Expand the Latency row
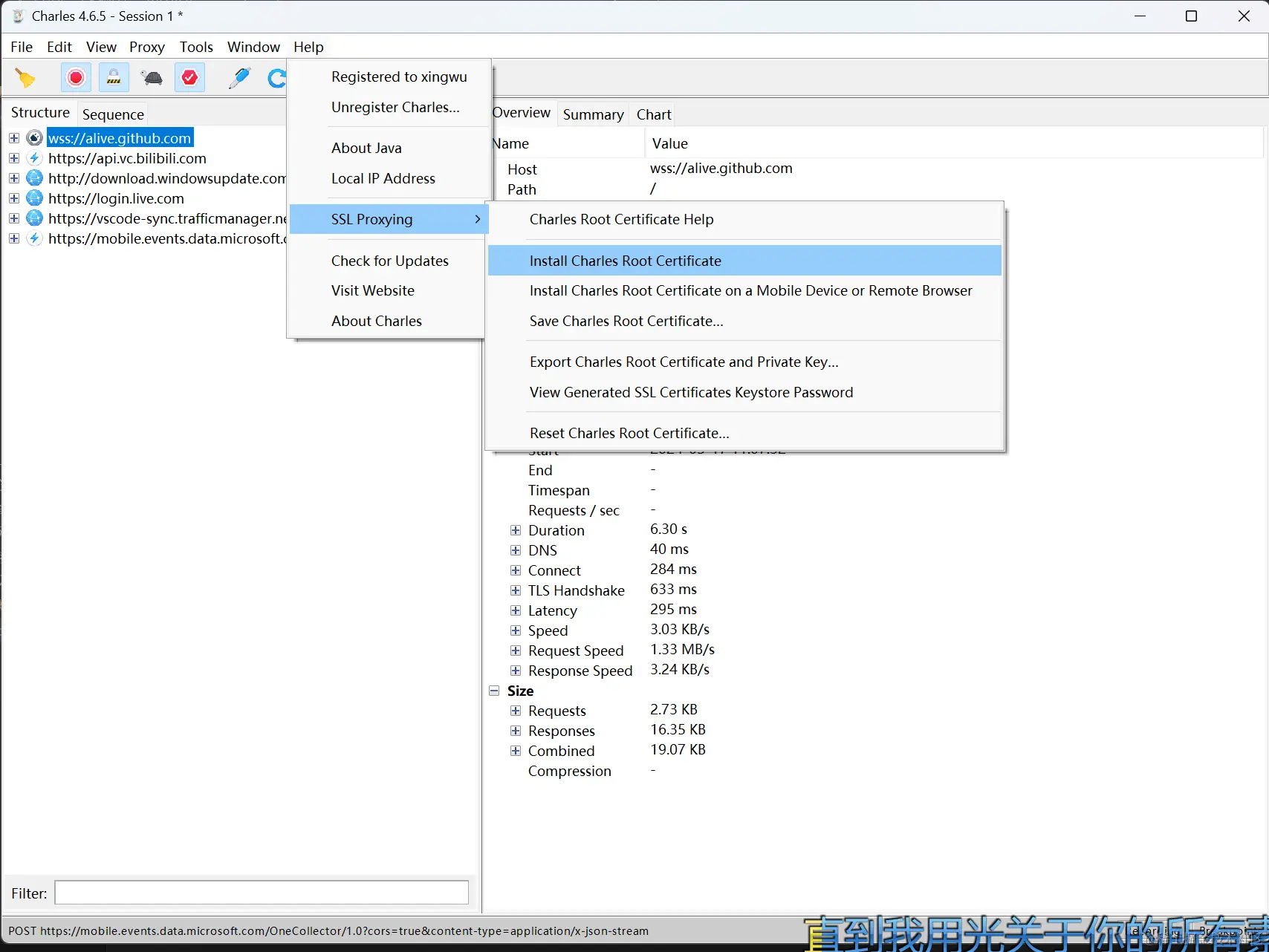Image resolution: width=1269 pixels, height=952 pixels. click(x=516, y=610)
